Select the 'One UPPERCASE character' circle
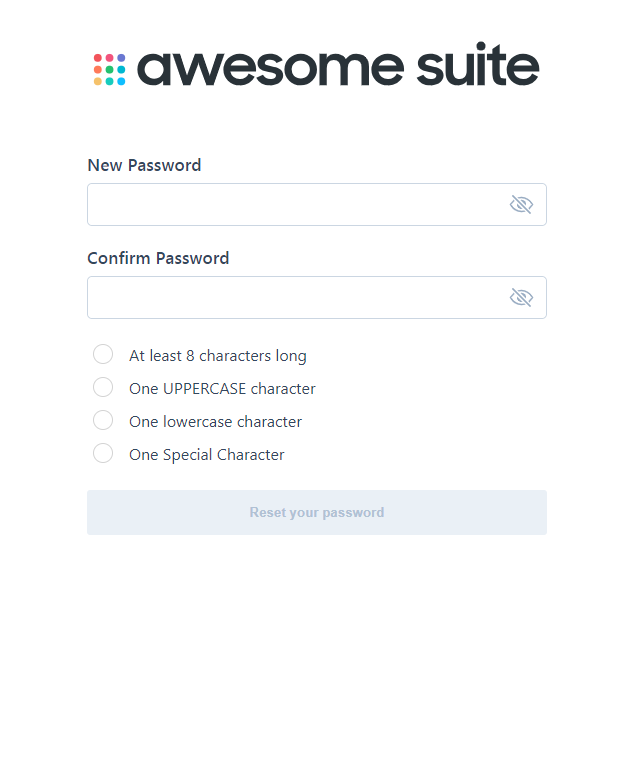This screenshot has height=761, width=642. pyautogui.click(x=103, y=387)
